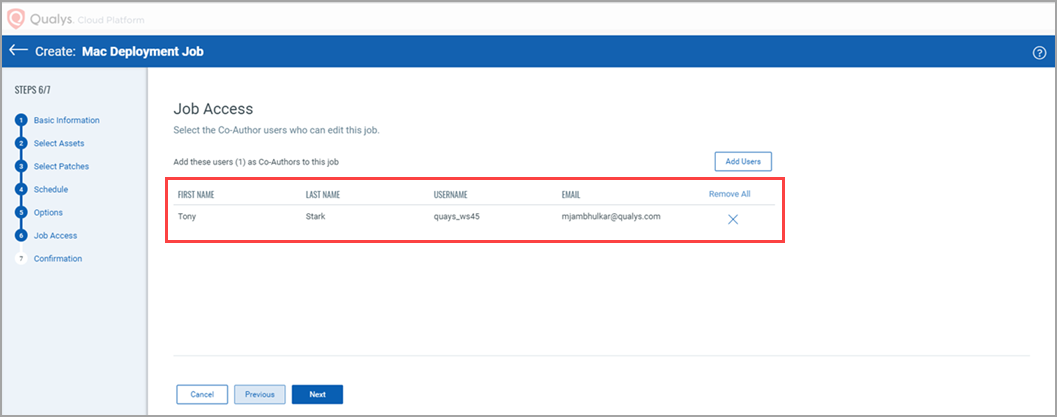Open the Select Assets step
The image size is (1057, 417).
tap(59, 143)
